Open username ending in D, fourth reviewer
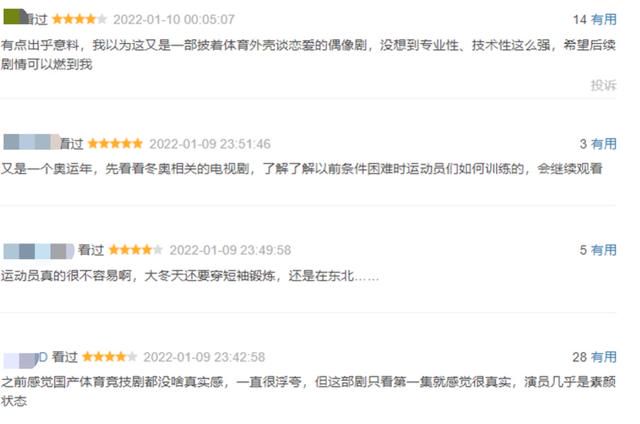This screenshot has width=640, height=424. [x=26, y=359]
